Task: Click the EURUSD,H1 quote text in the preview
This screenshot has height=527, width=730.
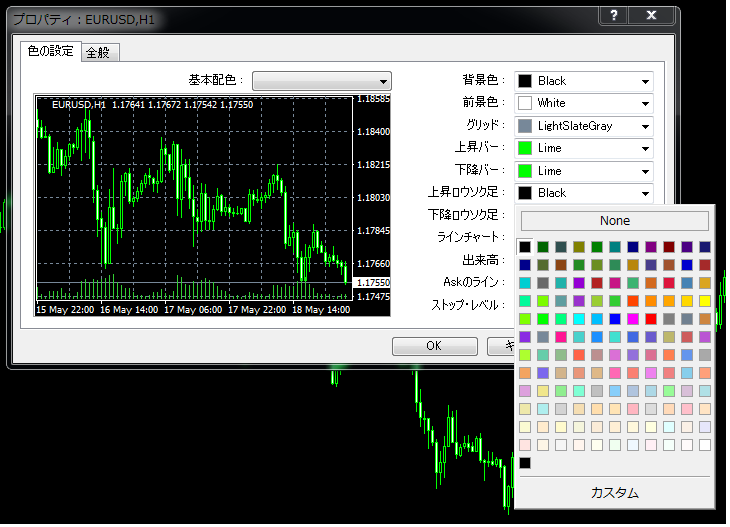Action: pos(152,105)
